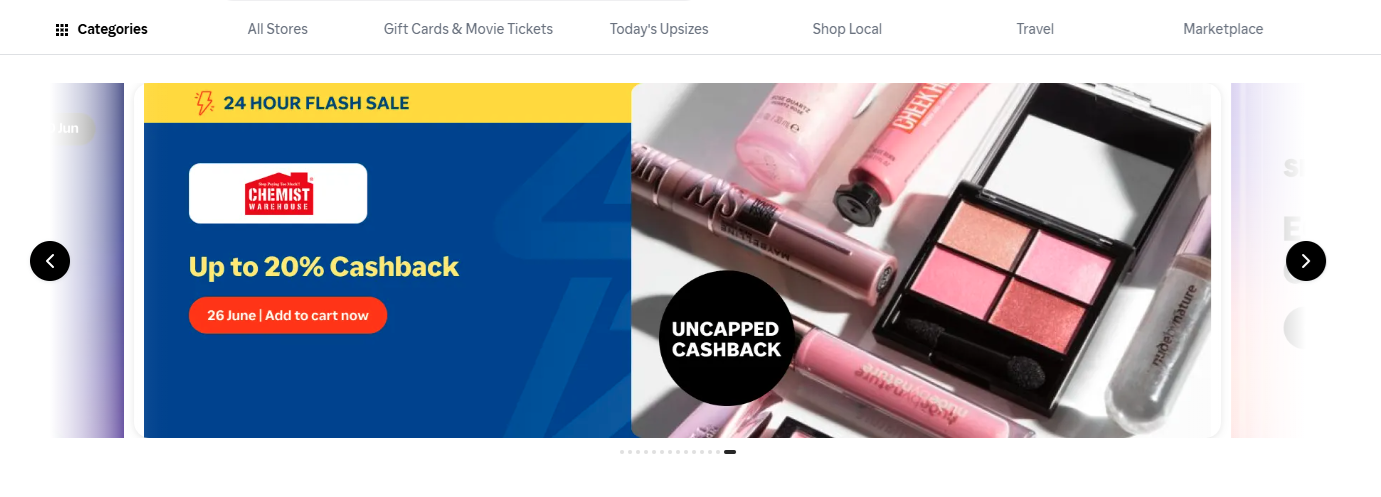Click the 26 June Add to cart now button

(288, 315)
